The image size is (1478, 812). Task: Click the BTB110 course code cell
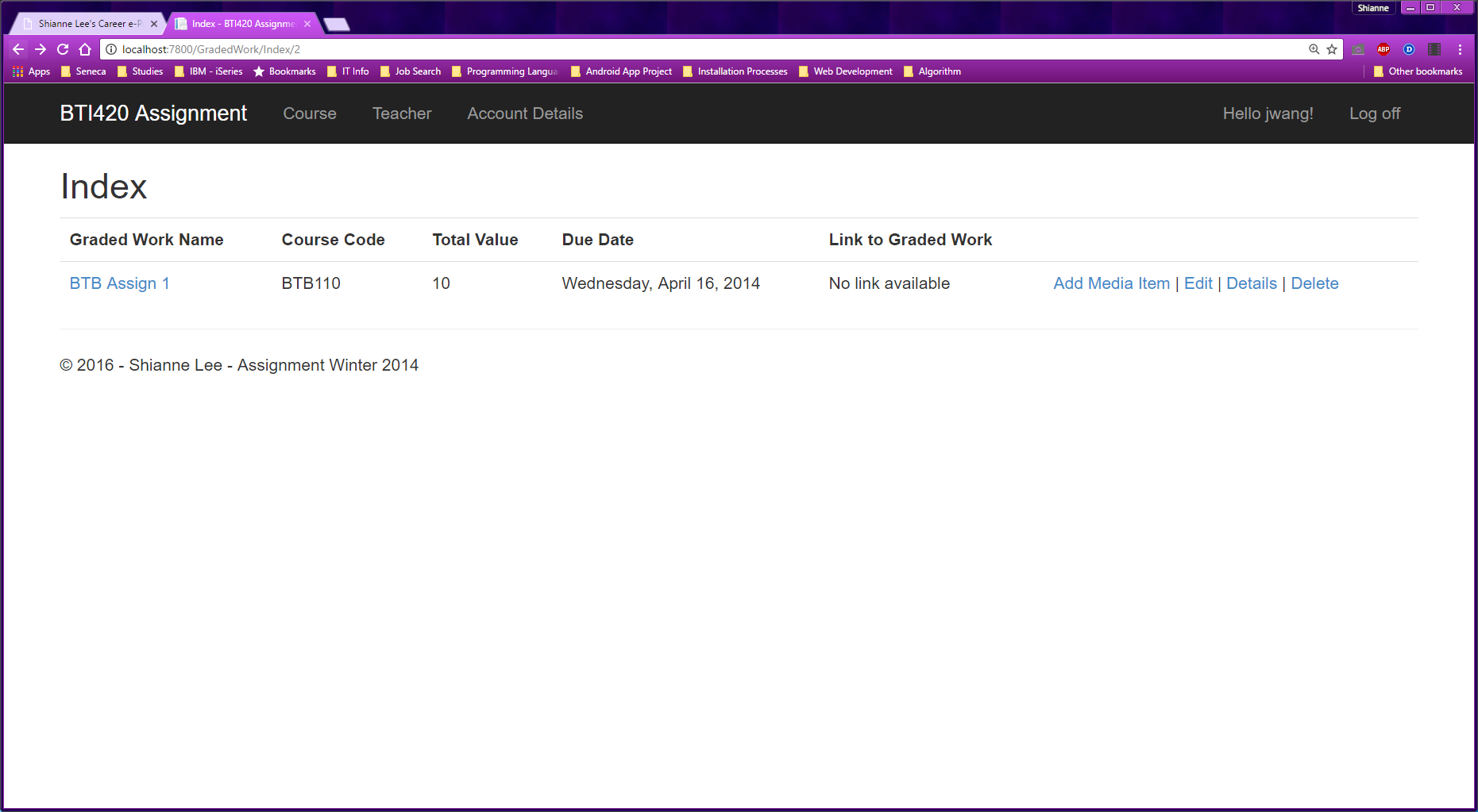pos(311,283)
